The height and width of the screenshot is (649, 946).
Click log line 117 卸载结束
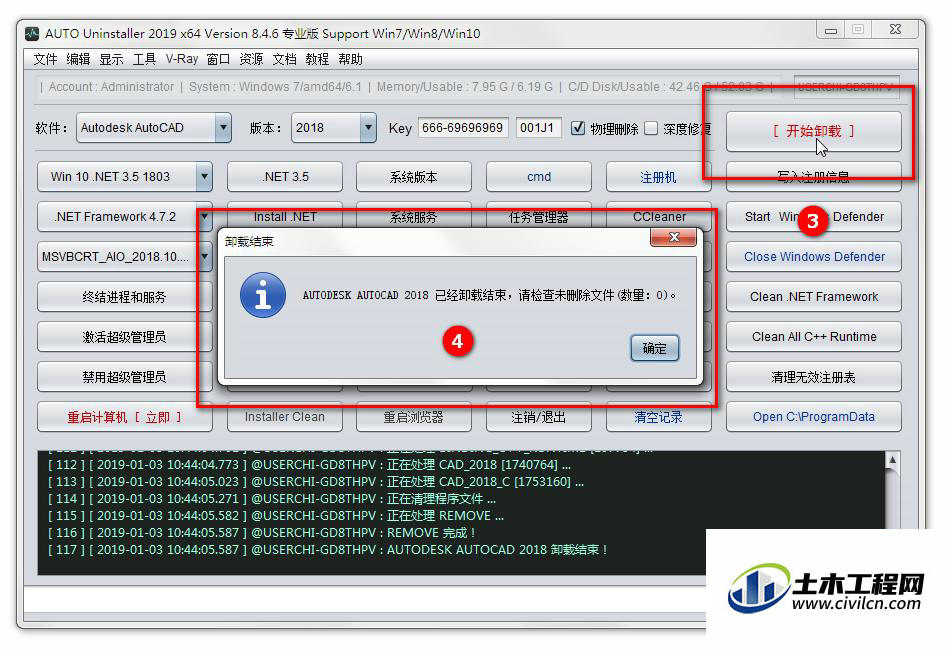[328, 550]
